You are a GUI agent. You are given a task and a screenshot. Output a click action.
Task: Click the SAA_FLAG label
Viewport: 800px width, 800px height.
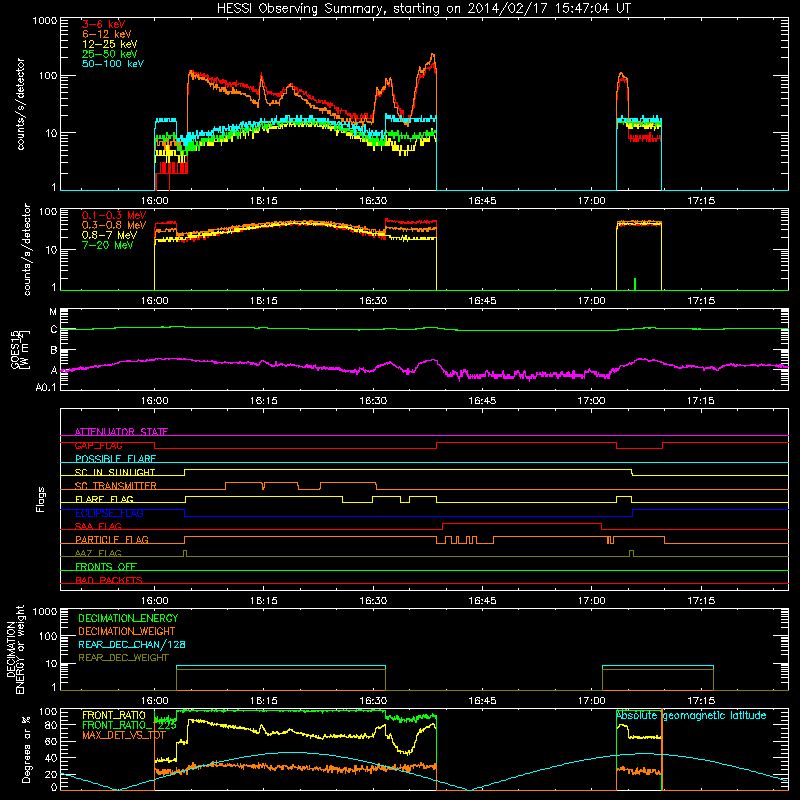coord(98,526)
